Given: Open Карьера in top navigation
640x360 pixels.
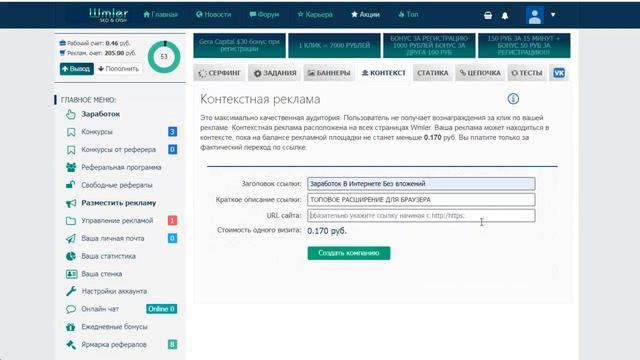Looking at the screenshot, I should pyautogui.click(x=315, y=14).
